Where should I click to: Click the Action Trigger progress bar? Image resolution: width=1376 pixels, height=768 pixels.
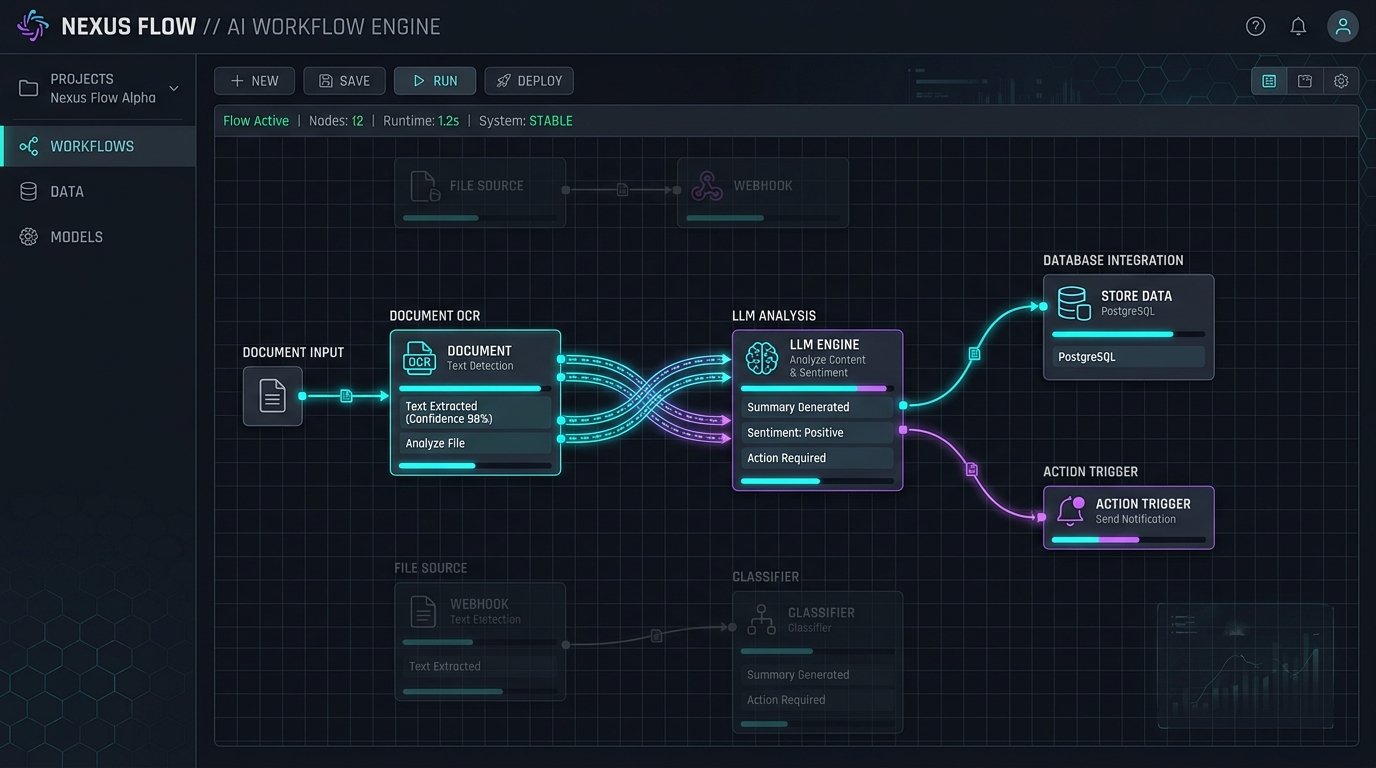(x=1128, y=540)
